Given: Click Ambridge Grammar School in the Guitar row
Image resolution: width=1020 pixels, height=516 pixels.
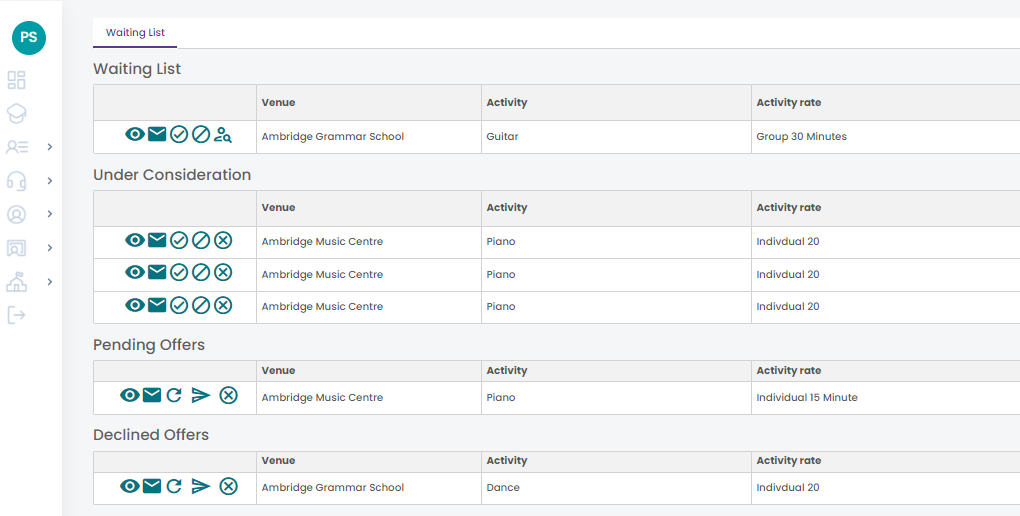Looking at the screenshot, I should tap(332, 137).
